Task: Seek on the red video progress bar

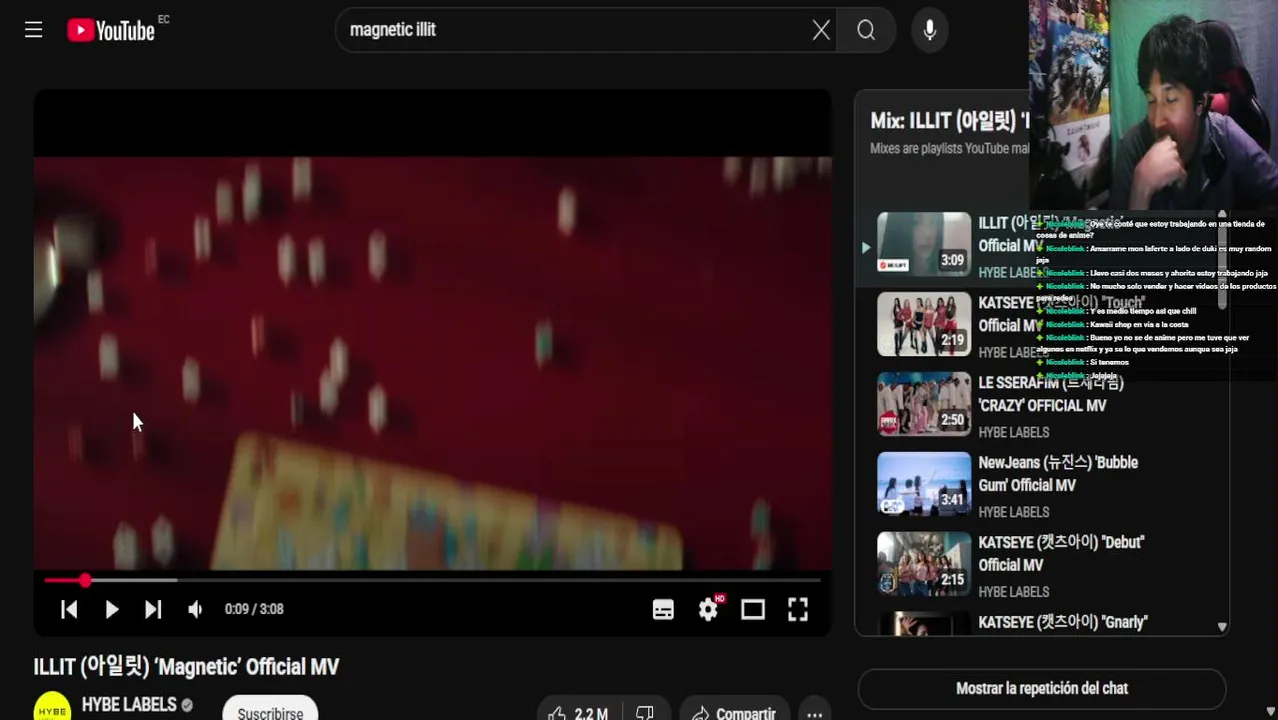Action: (432, 580)
